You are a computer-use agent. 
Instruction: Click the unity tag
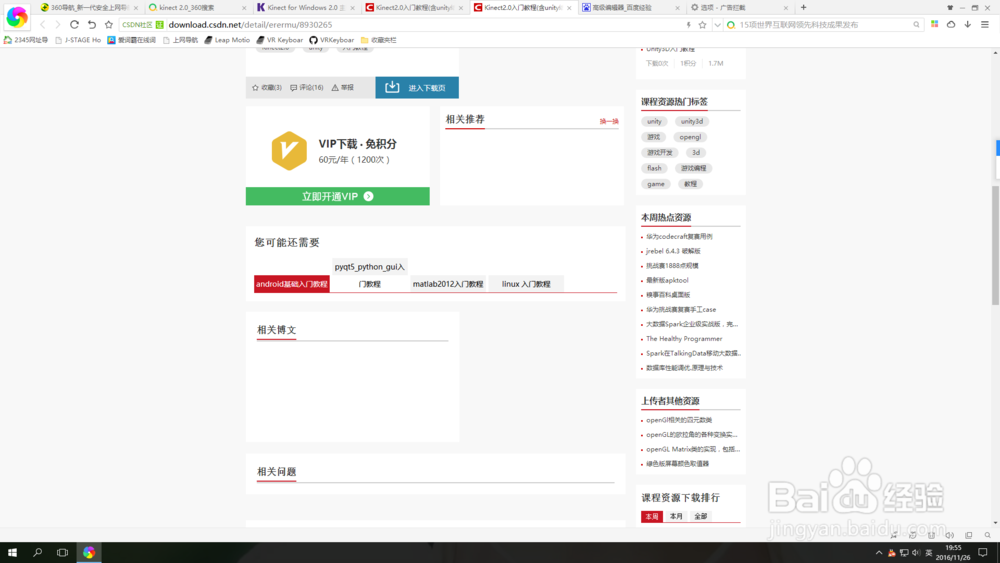click(654, 121)
